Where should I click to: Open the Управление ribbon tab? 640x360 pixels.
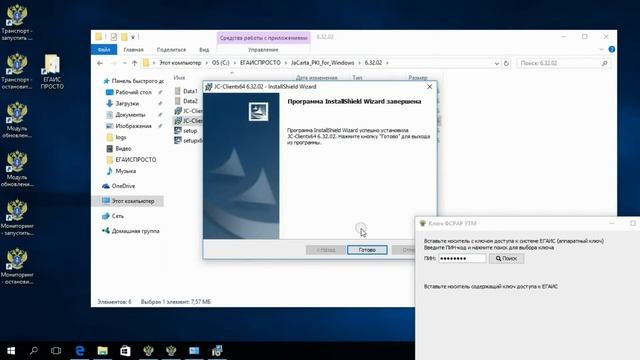click(263, 49)
